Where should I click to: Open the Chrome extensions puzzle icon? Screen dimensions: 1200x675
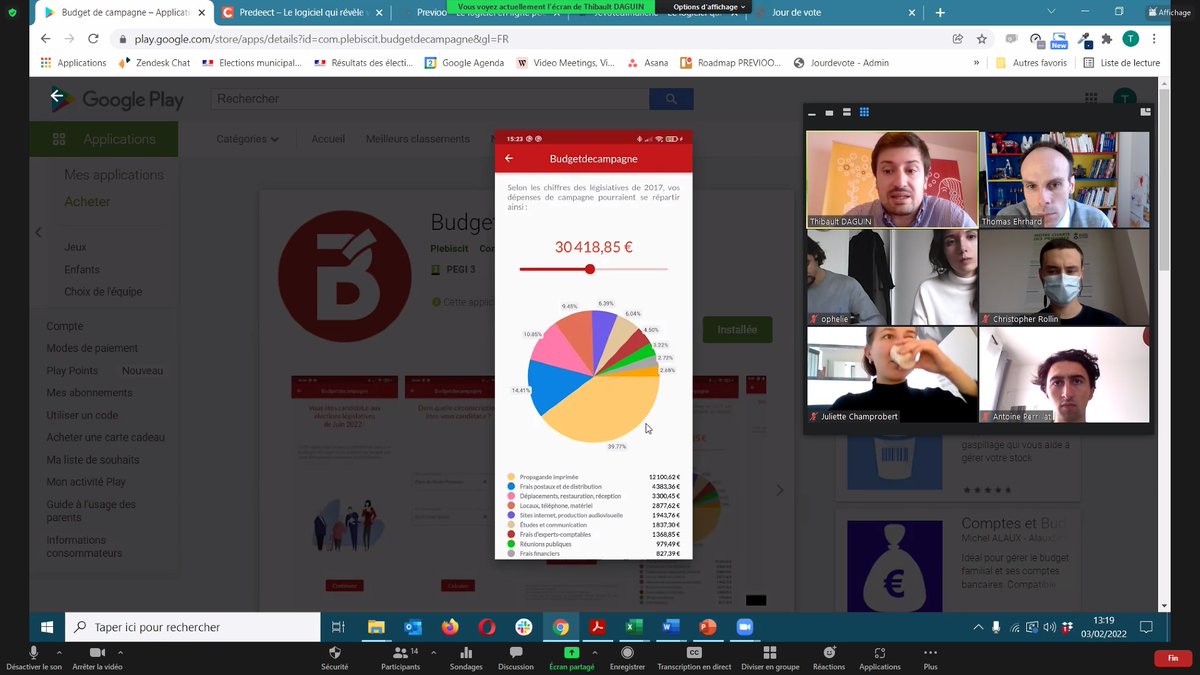point(1107,39)
